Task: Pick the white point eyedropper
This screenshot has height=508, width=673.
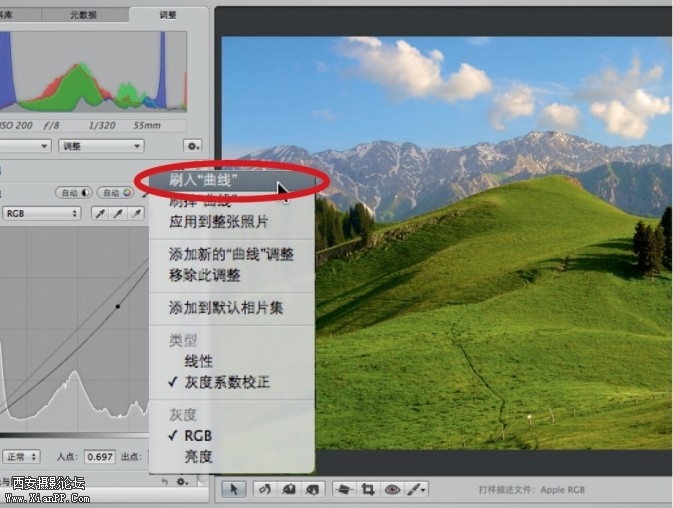Action: (x=138, y=213)
